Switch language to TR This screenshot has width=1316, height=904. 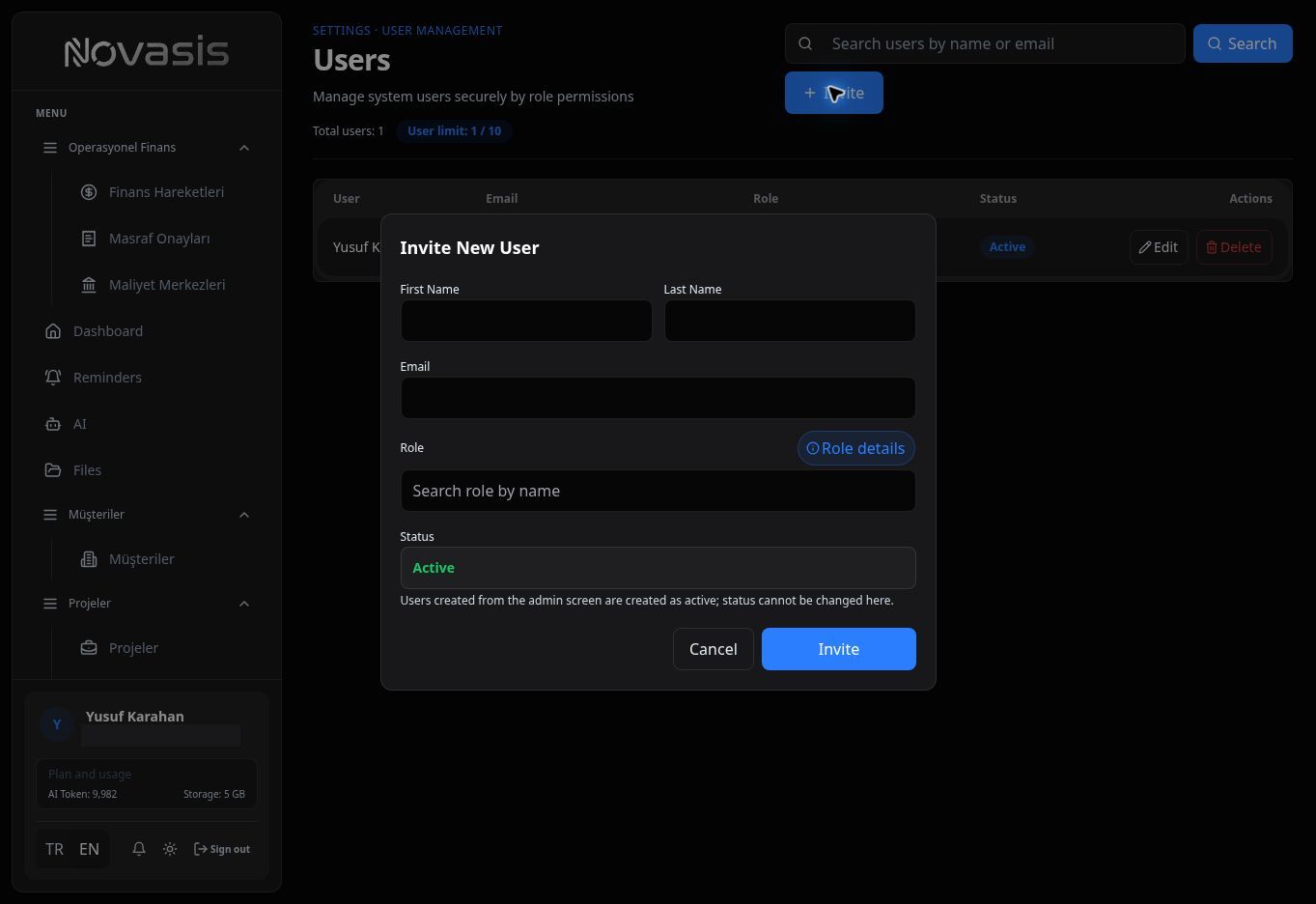[54, 849]
